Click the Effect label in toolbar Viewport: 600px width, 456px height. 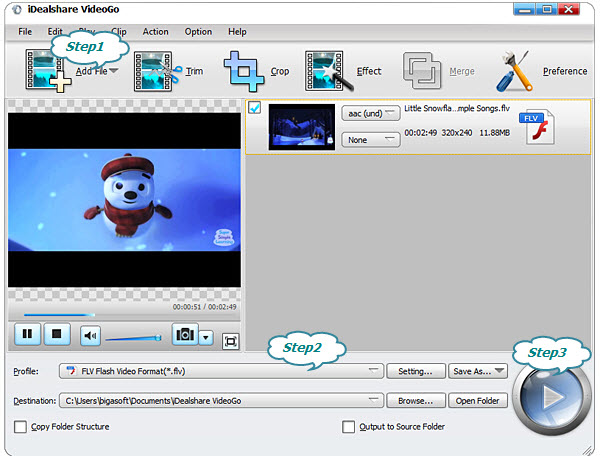point(369,71)
